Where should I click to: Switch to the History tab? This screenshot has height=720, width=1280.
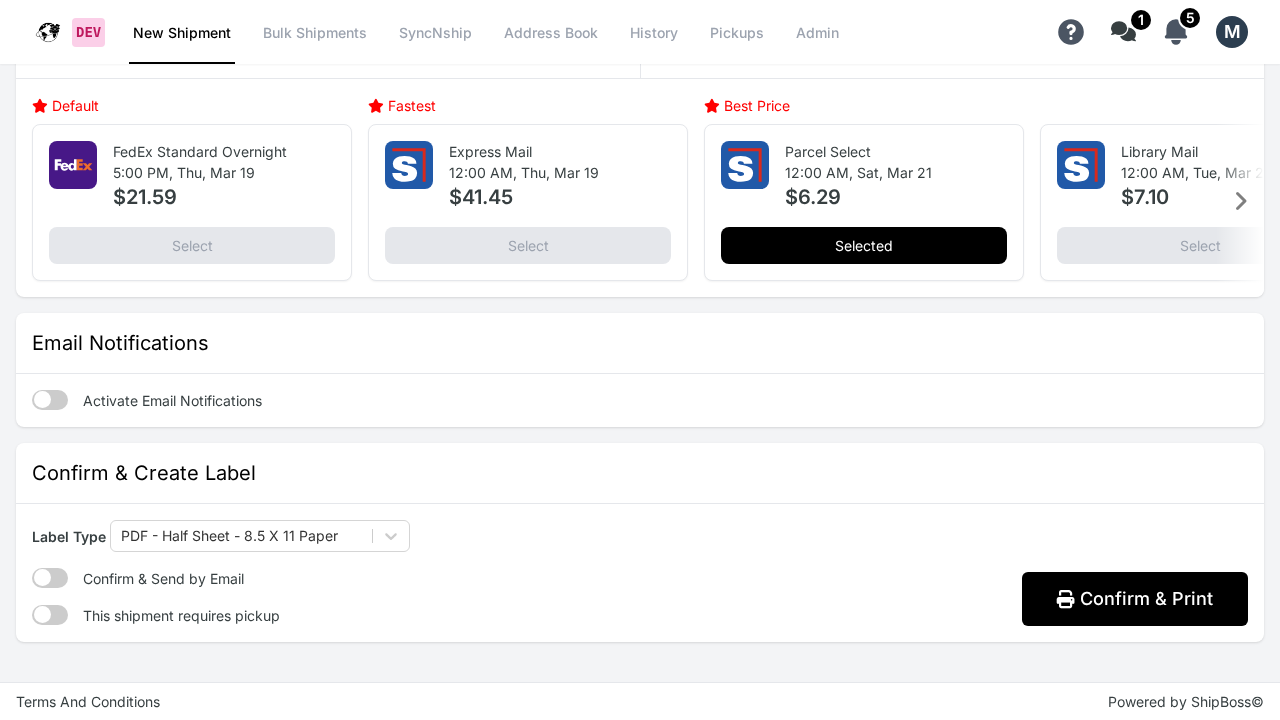(x=653, y=33)
